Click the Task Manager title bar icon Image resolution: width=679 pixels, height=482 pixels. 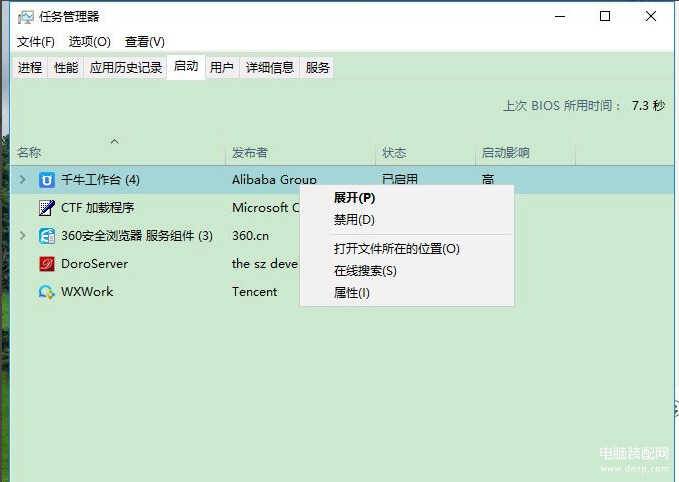(26, 17)
